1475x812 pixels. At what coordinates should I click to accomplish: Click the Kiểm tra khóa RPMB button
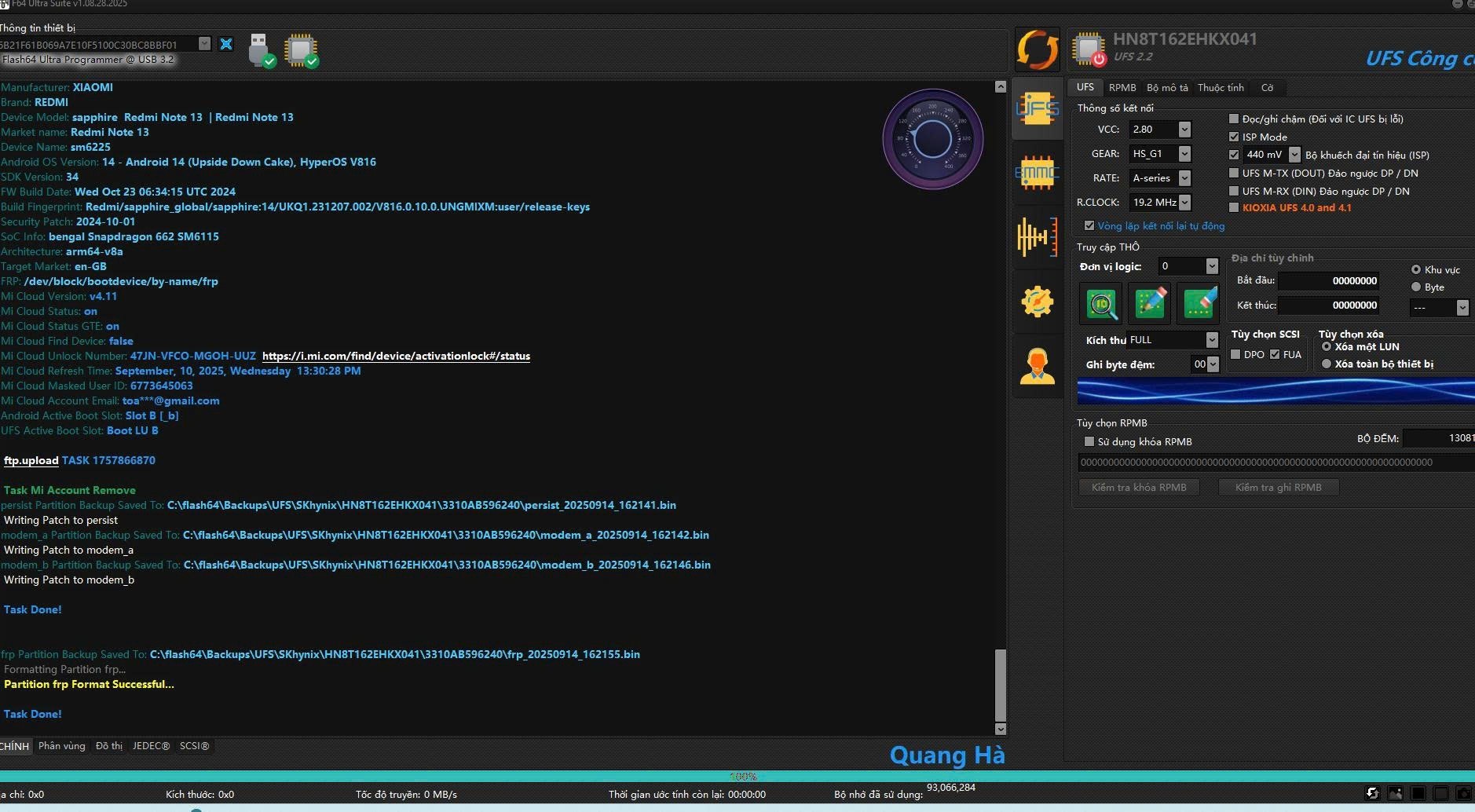click(1139, 488)
